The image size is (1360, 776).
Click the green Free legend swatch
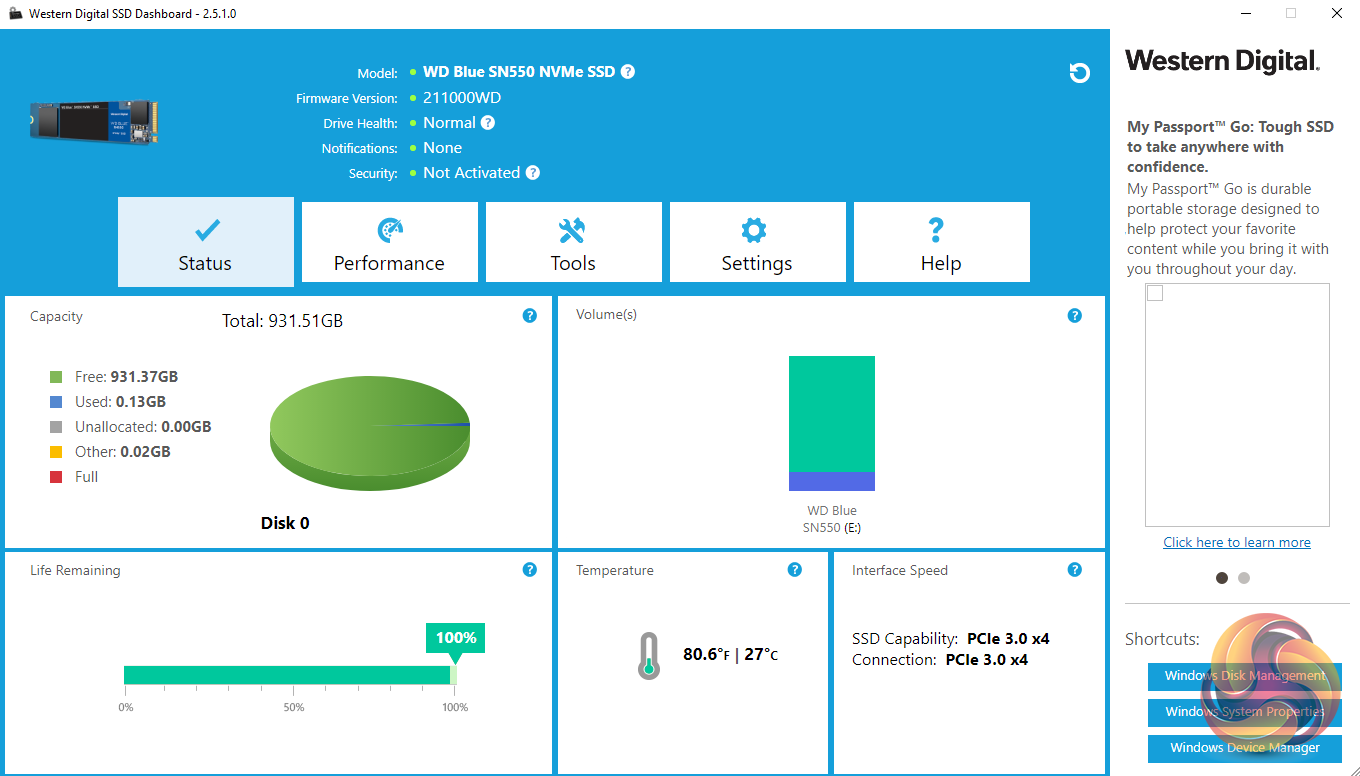(x=56, y=377)
